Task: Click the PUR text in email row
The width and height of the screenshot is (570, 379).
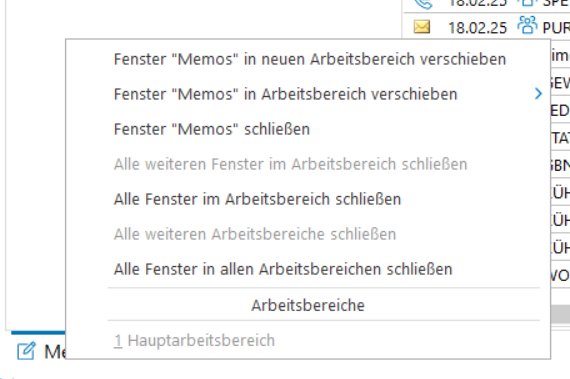Action: tap(556, 28)
